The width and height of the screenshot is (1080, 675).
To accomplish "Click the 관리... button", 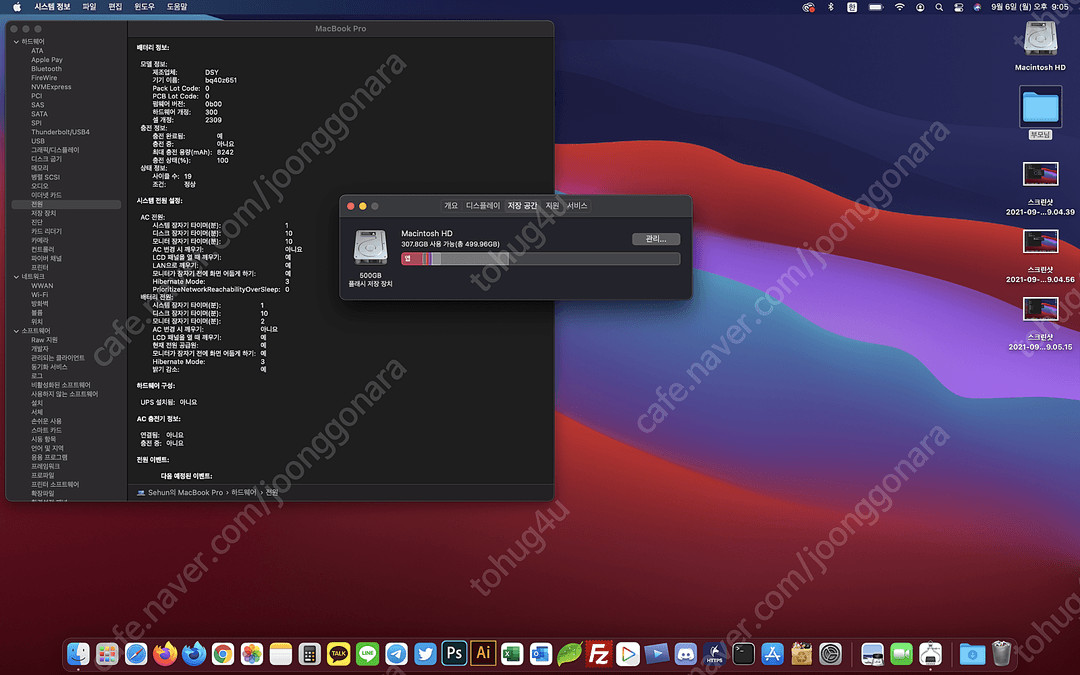I will pos(655,239).
